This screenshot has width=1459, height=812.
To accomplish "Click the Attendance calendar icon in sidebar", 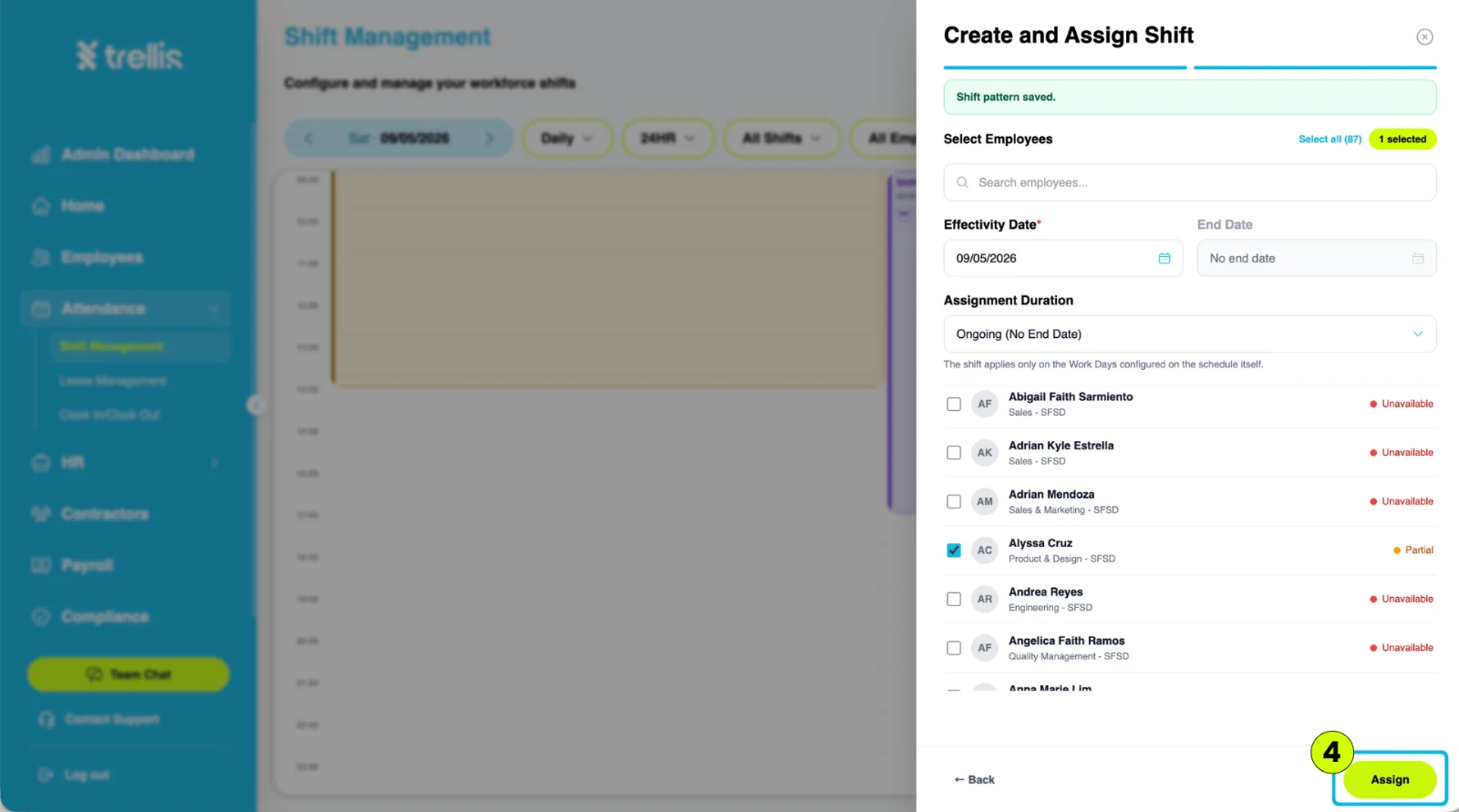I will (x=41, y=309).
